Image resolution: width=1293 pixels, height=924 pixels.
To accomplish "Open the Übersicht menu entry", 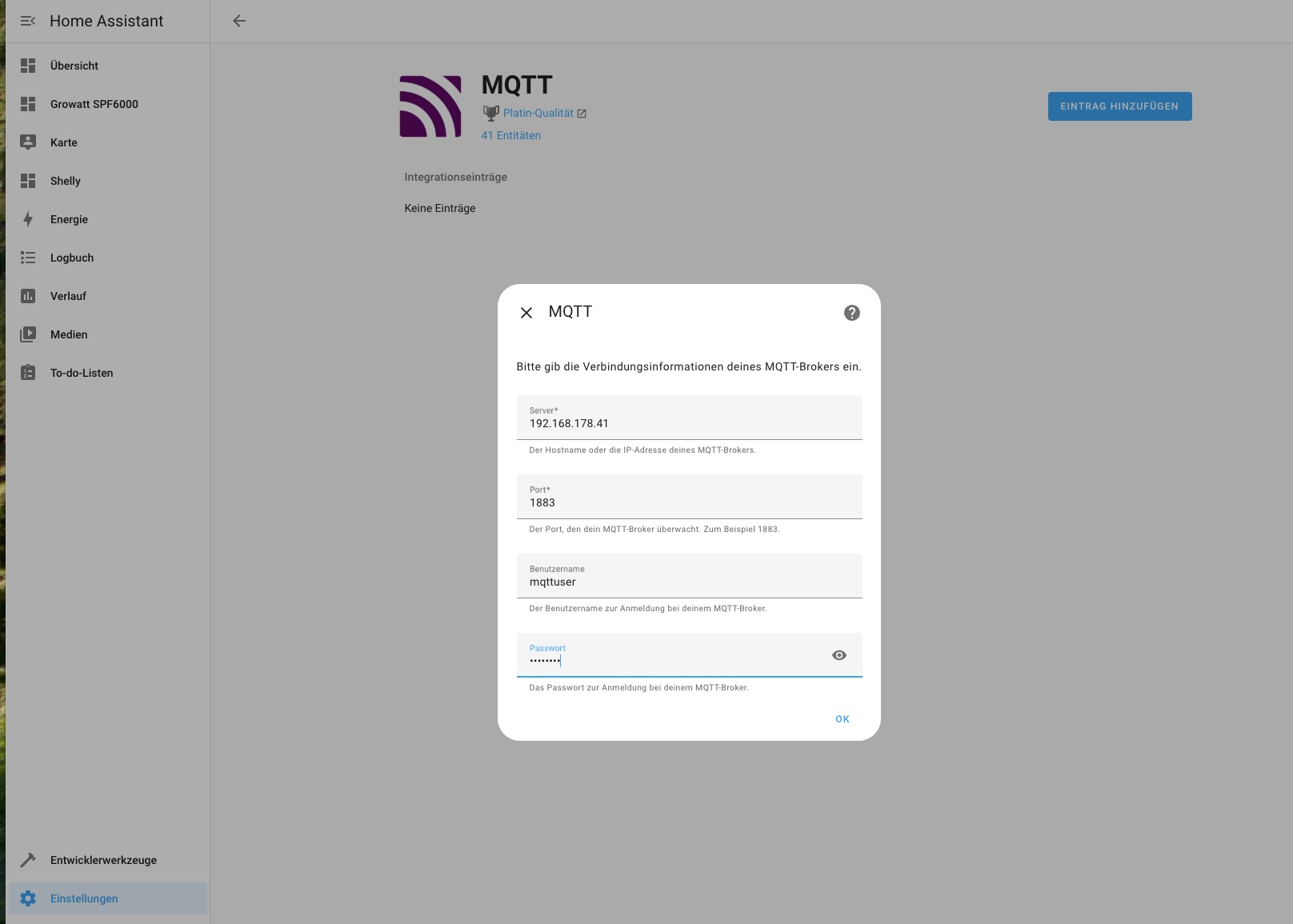I will [x=107, y=66].
